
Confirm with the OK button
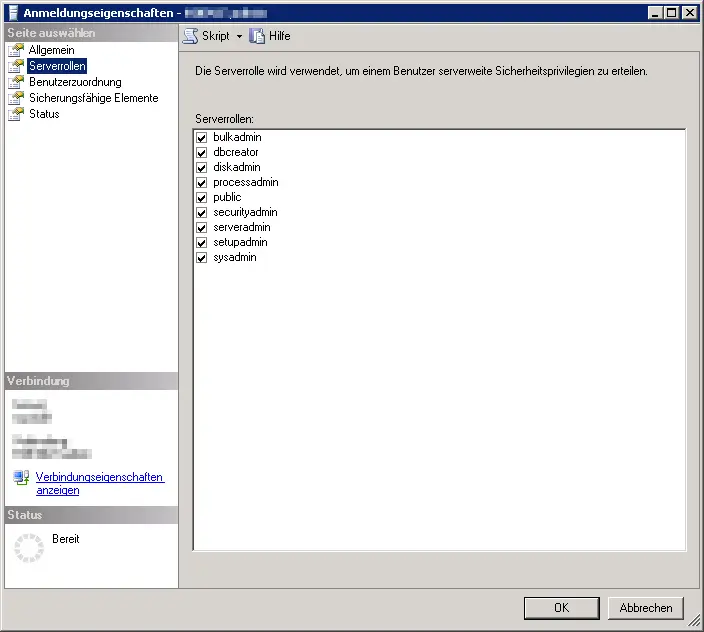[561, 608]
